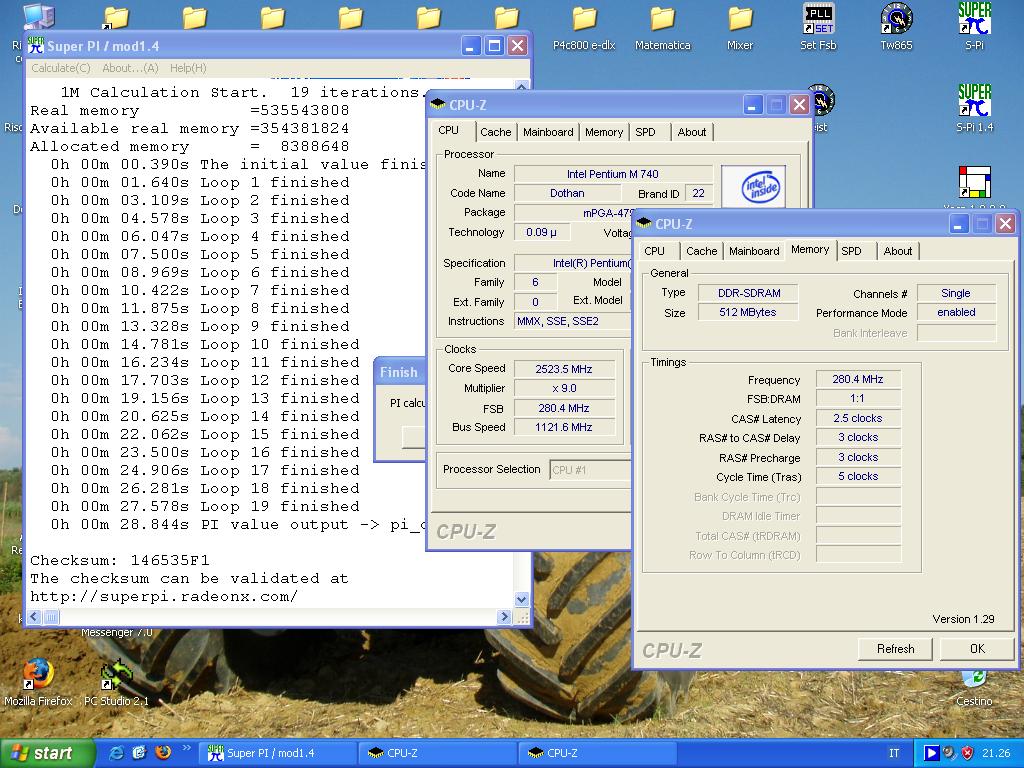The height and width of the screenshot is (768, 1024).
Task: Click the Size field 512 MBytes
Action: click(x=748, y=312)
